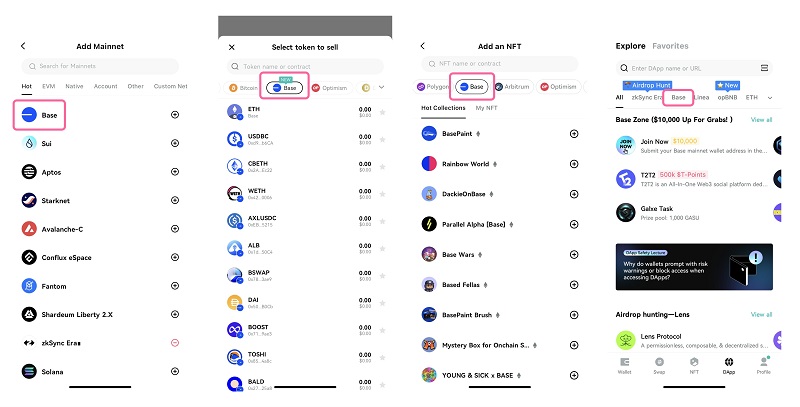Focus the Search for Mainnets field

pos(100,66)
